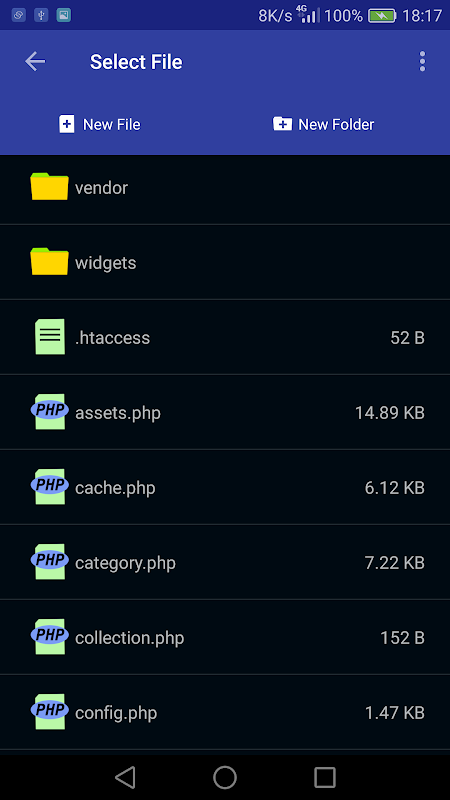Select the 14.89 KB assets.php size

390,413
